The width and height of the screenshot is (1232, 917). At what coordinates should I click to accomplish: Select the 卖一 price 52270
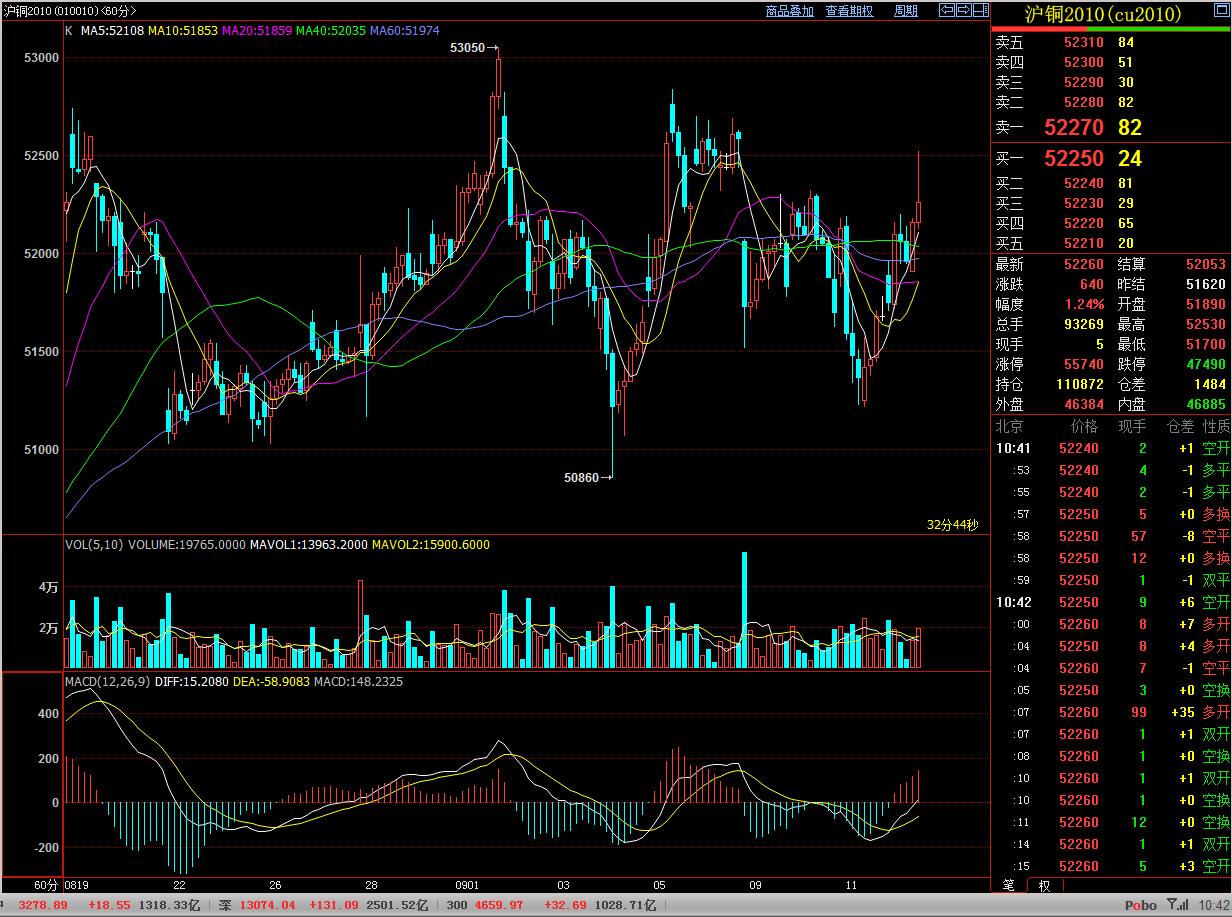pyautogui.click(x=1074, y=128)
